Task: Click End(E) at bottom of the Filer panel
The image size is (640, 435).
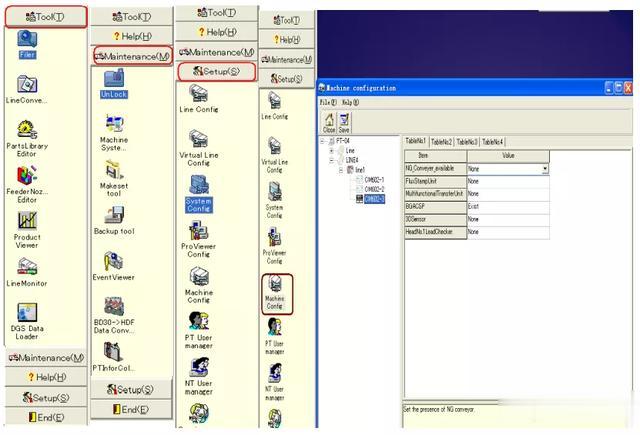Action: 47,417
